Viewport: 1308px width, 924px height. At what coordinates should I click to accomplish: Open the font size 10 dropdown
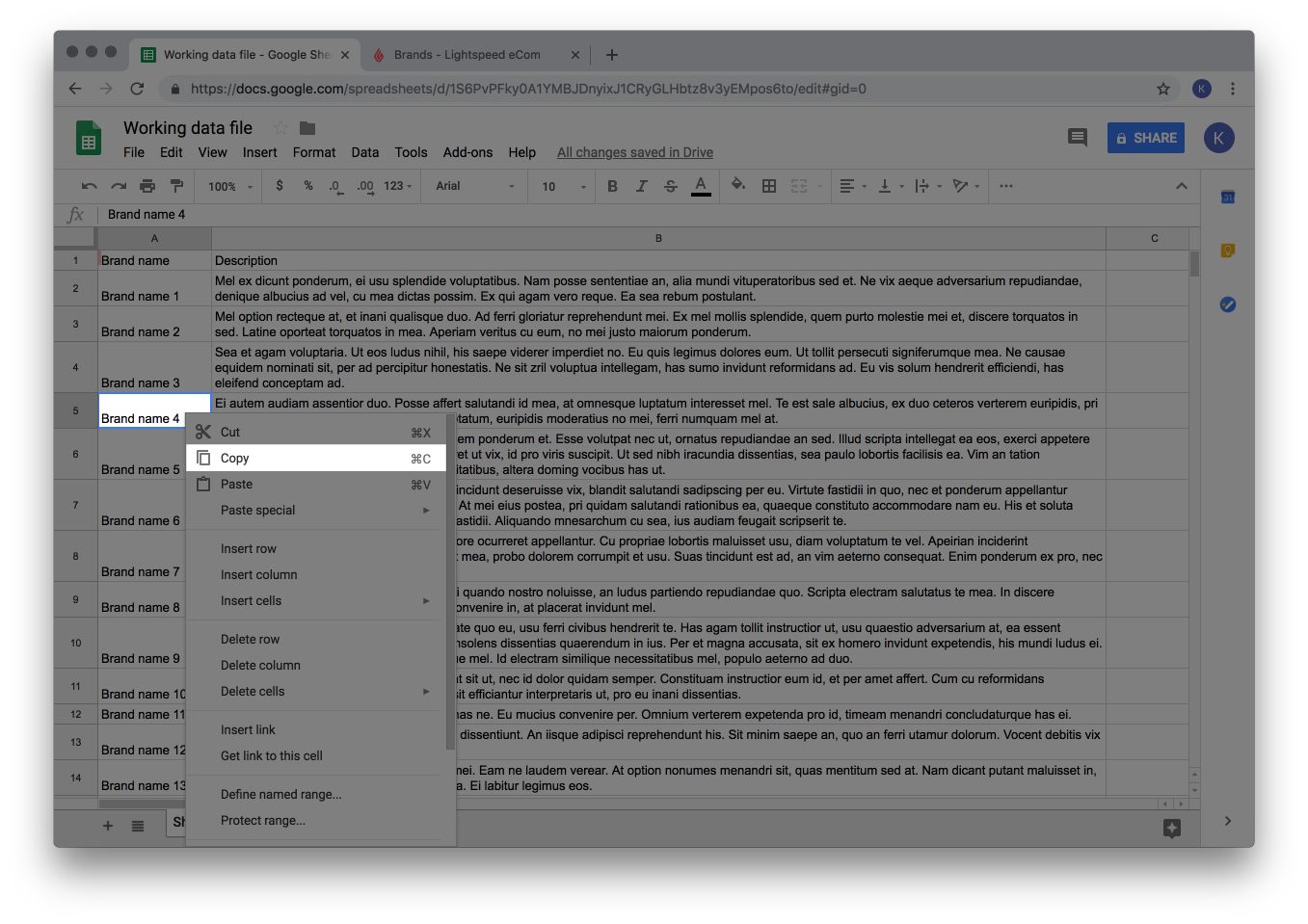(564, 187)
